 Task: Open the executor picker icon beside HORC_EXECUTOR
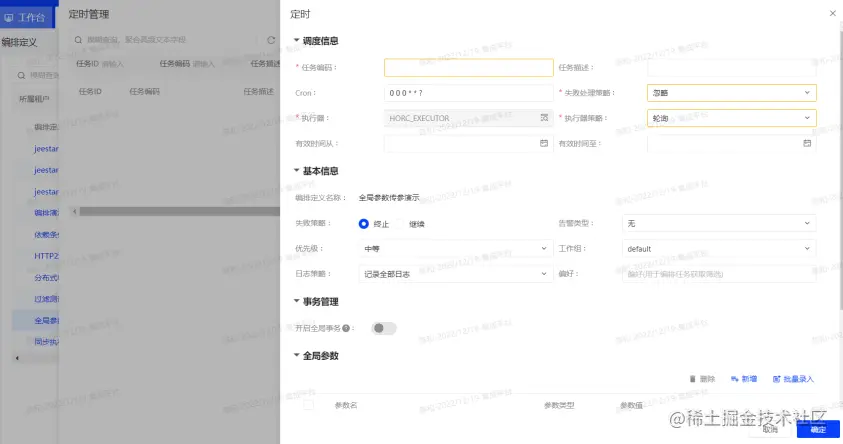[x=544, y=118]
